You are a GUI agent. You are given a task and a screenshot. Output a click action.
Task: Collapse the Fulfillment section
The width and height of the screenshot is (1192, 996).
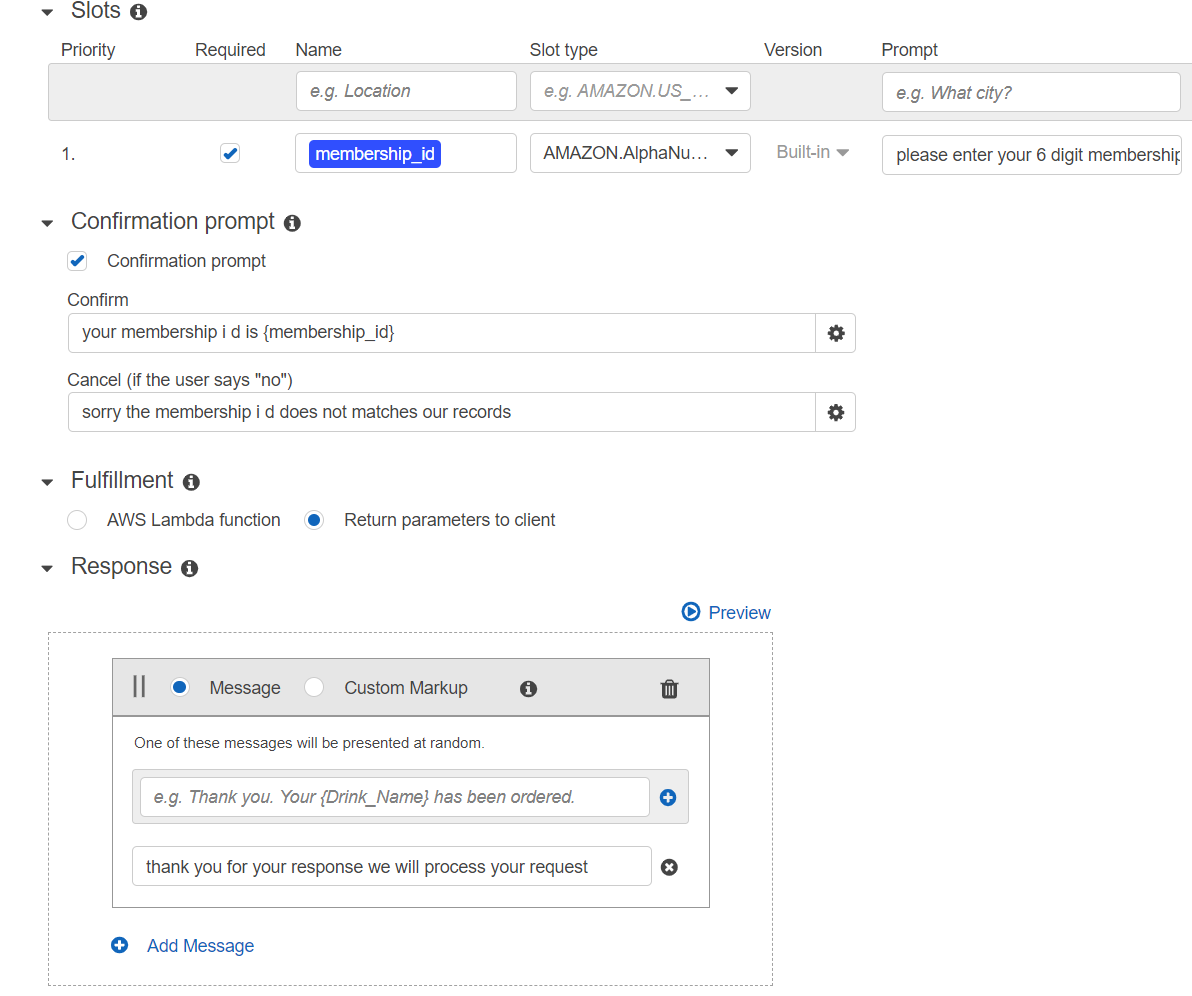47,482
